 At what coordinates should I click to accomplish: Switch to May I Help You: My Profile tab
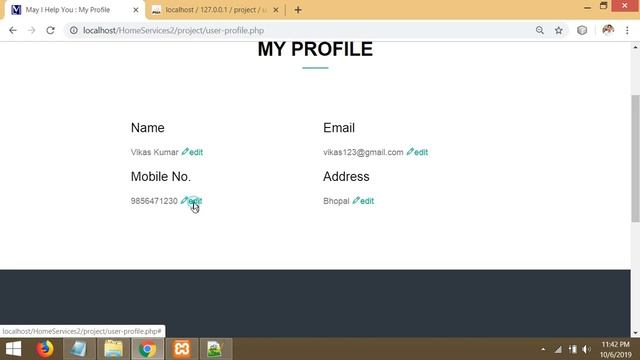pos(74,10)
